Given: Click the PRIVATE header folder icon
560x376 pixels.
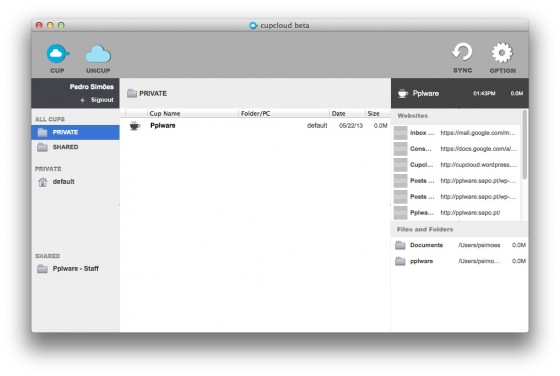Looking at the screenshot, I should [132, 93].
